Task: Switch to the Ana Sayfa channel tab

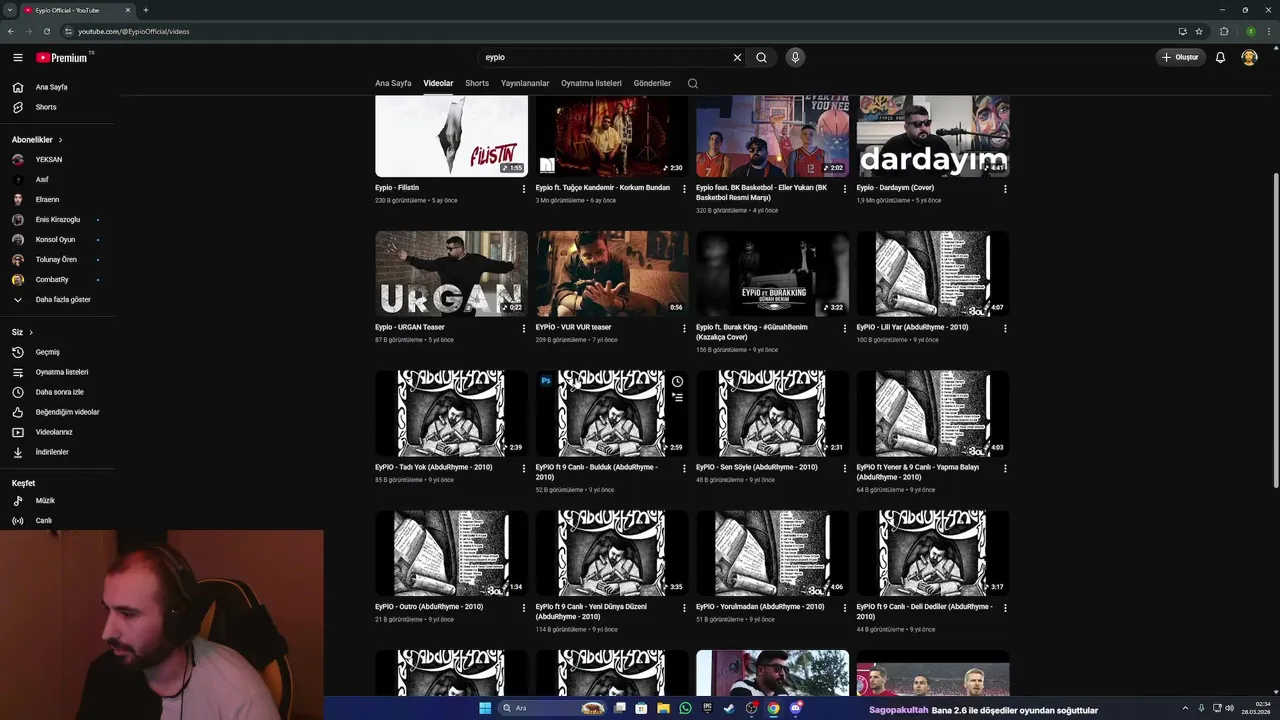Action: 393,83
